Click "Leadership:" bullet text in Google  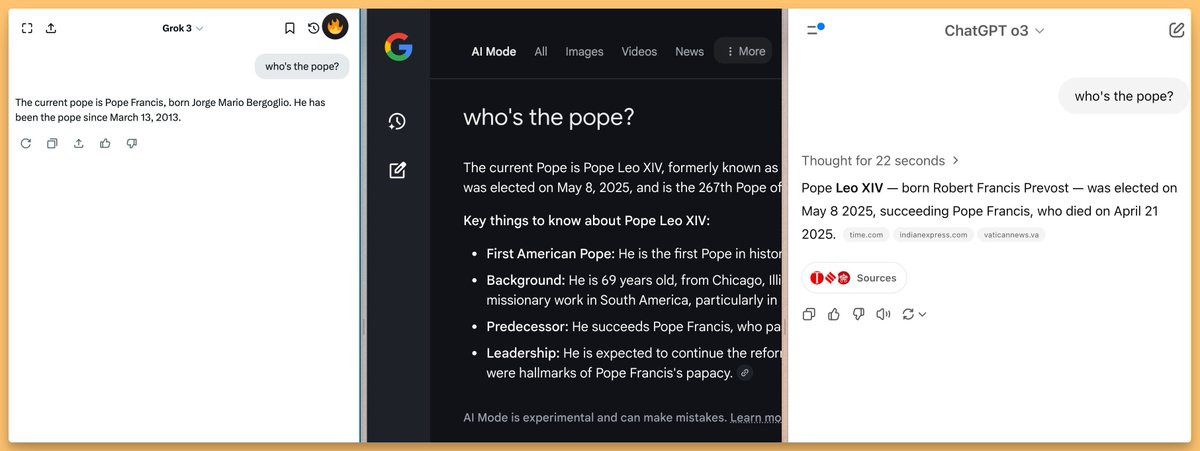(x=523, y=353)
